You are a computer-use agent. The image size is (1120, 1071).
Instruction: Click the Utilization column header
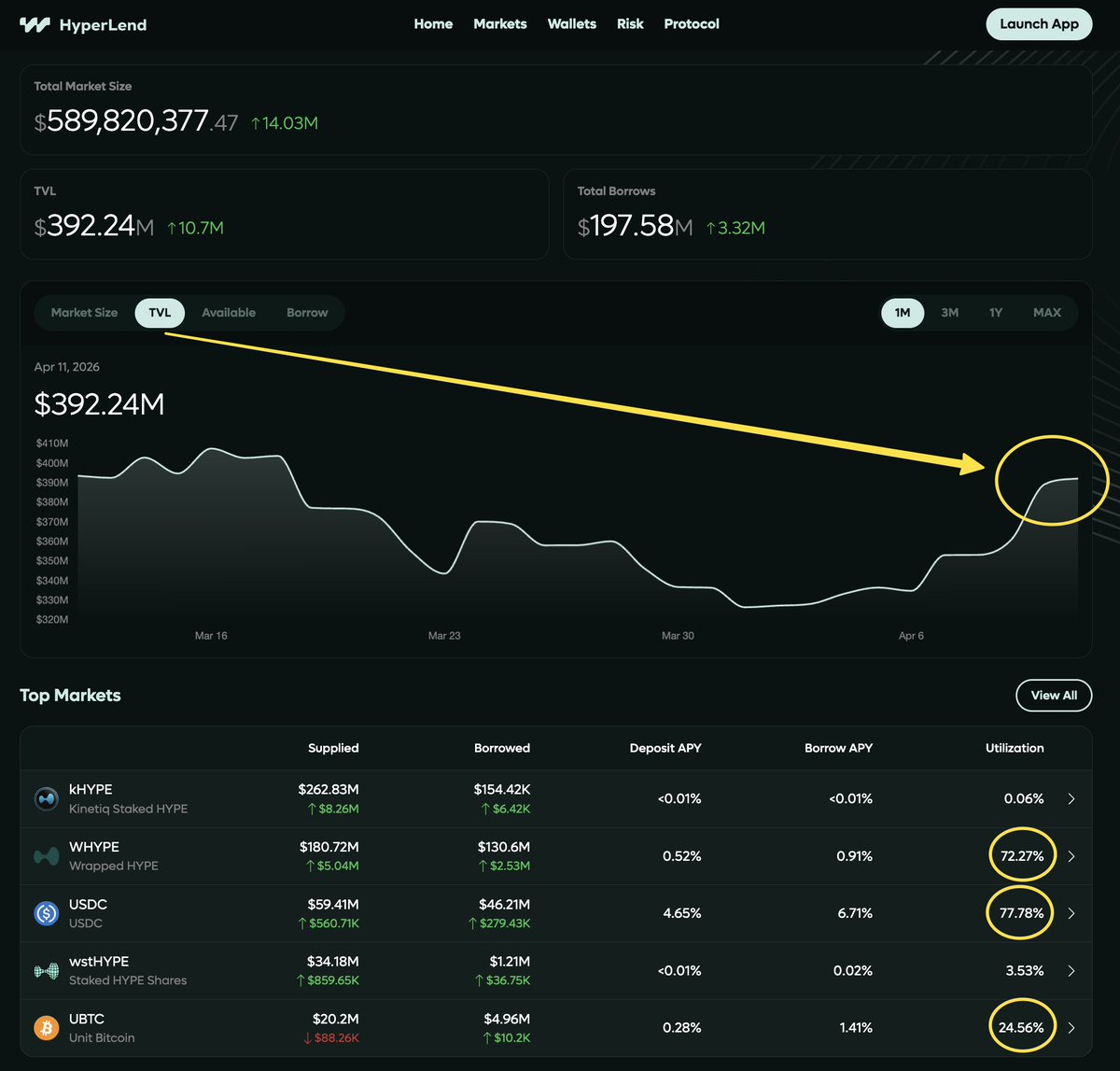click(x=1015, y=748)
